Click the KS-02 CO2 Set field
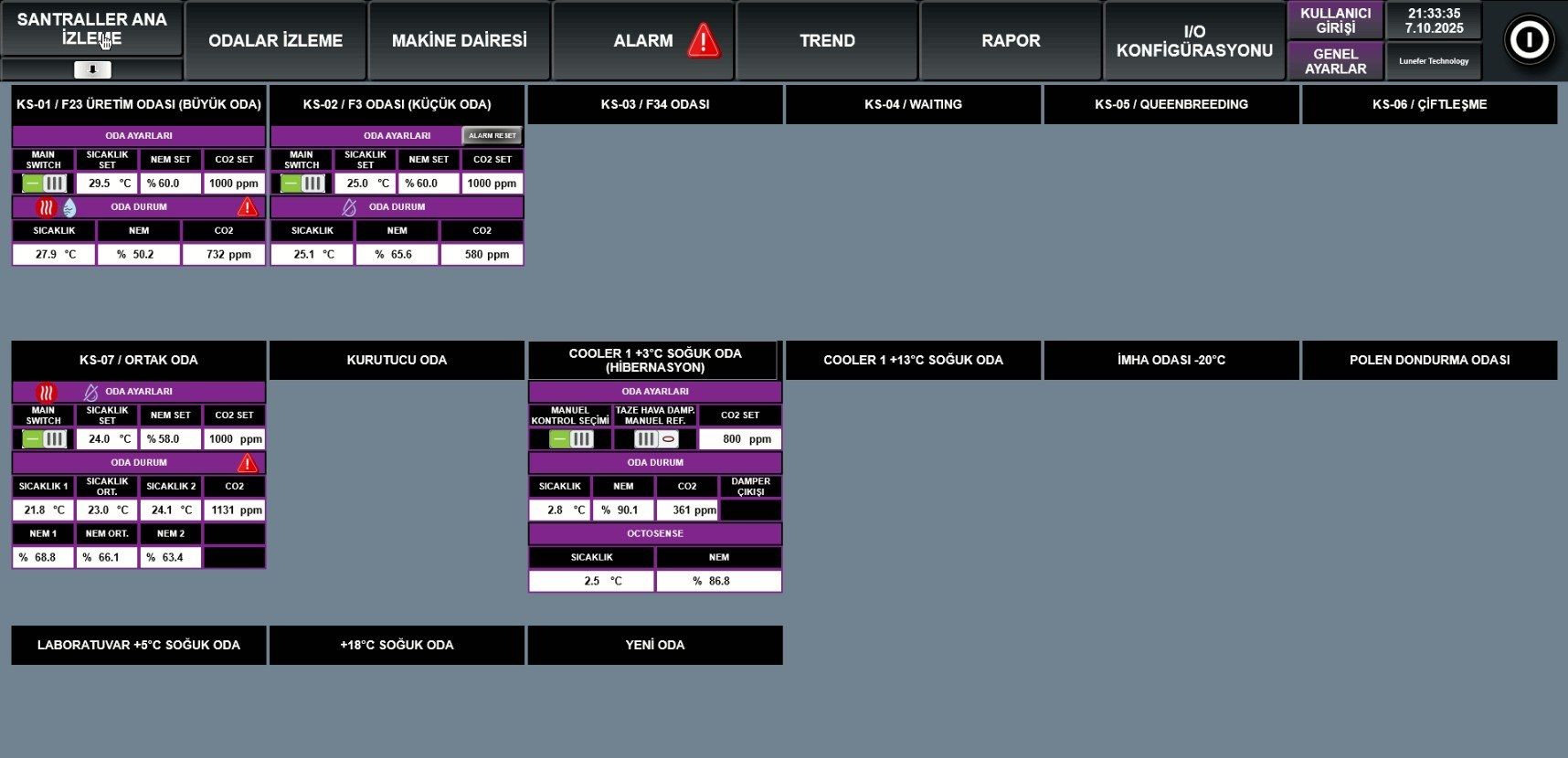Screen dimensions: 1568x758 493,184
